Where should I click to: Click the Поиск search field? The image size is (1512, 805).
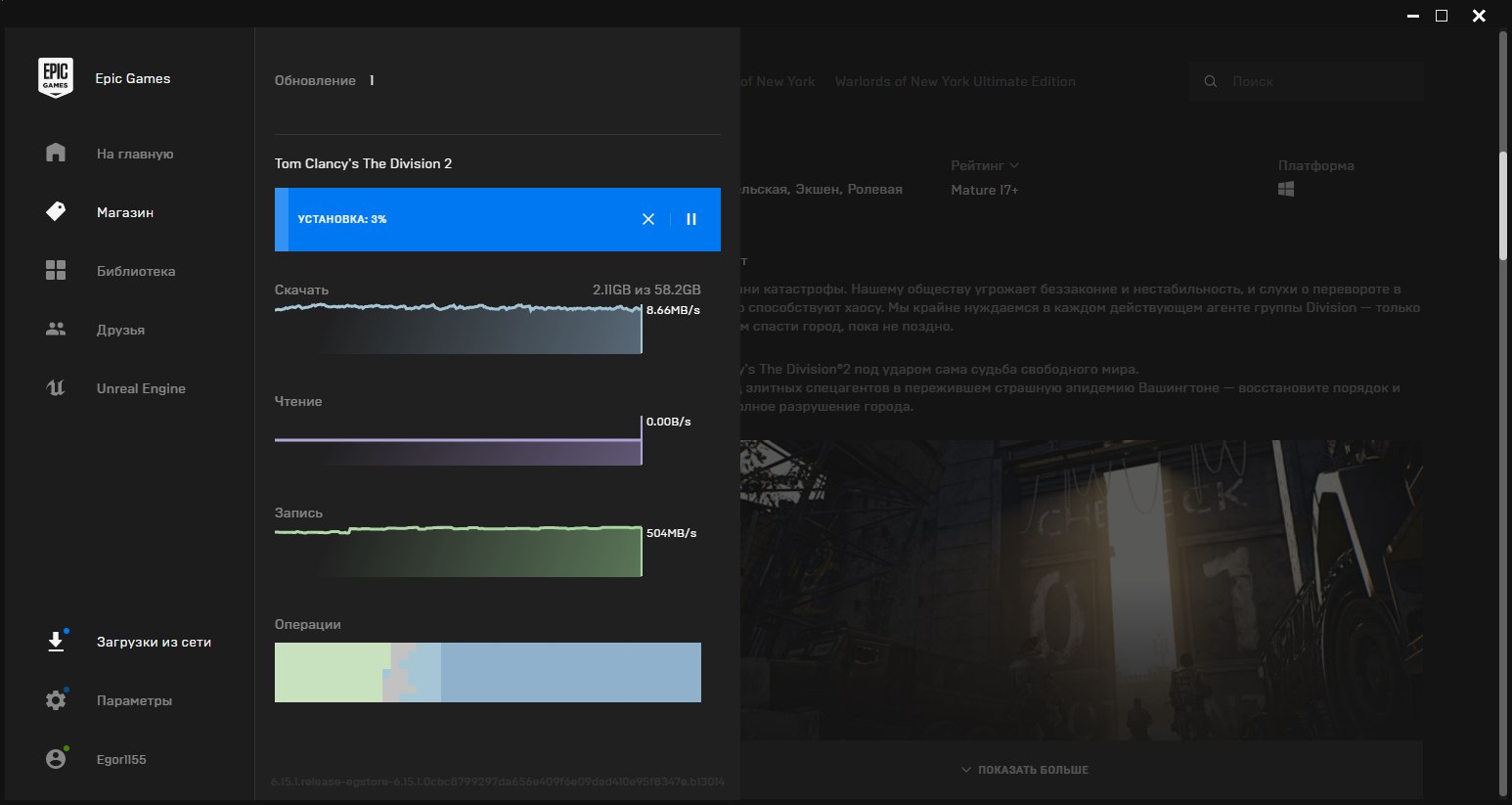click(1307, 81)
